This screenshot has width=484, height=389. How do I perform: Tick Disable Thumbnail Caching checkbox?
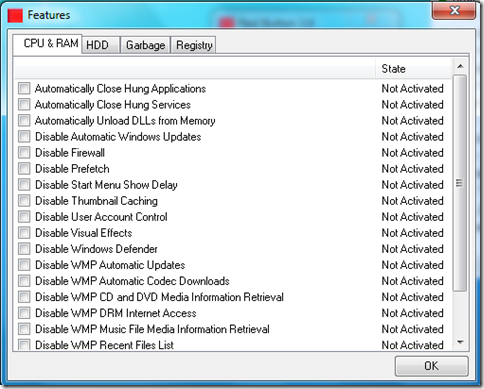[24, 201]
